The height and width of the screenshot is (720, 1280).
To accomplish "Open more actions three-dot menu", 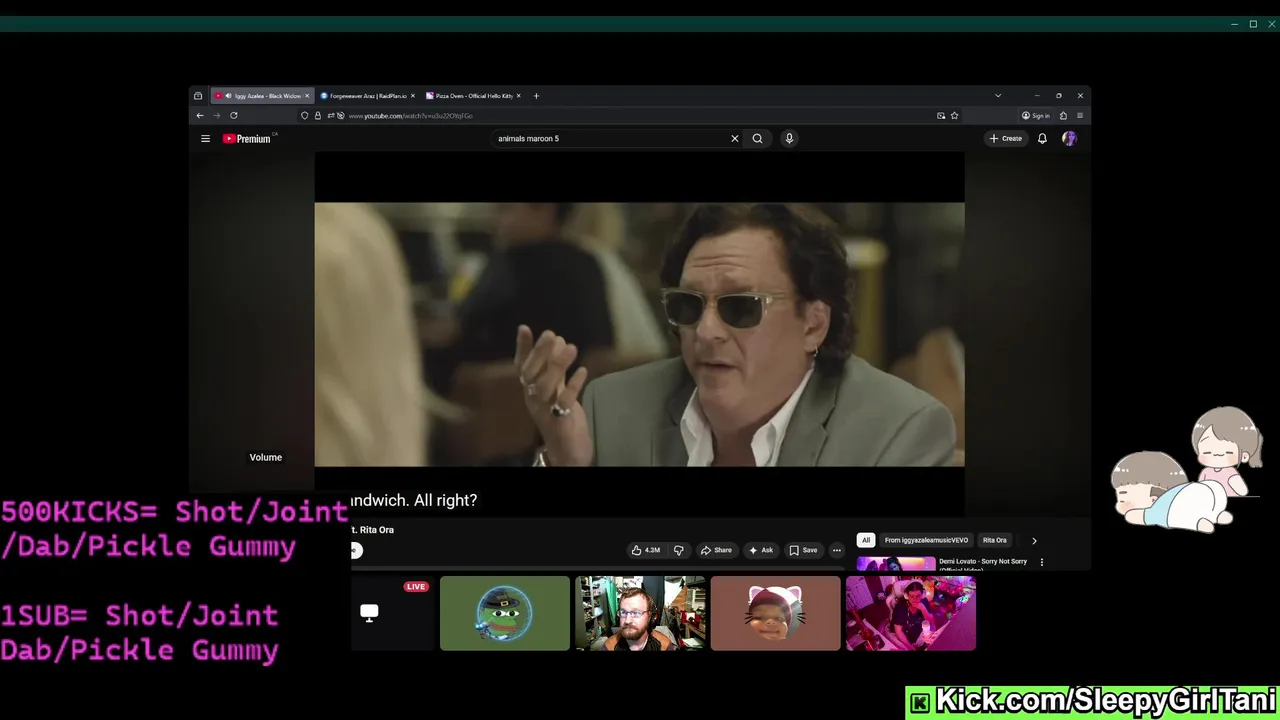I will (x=837, y=550).
